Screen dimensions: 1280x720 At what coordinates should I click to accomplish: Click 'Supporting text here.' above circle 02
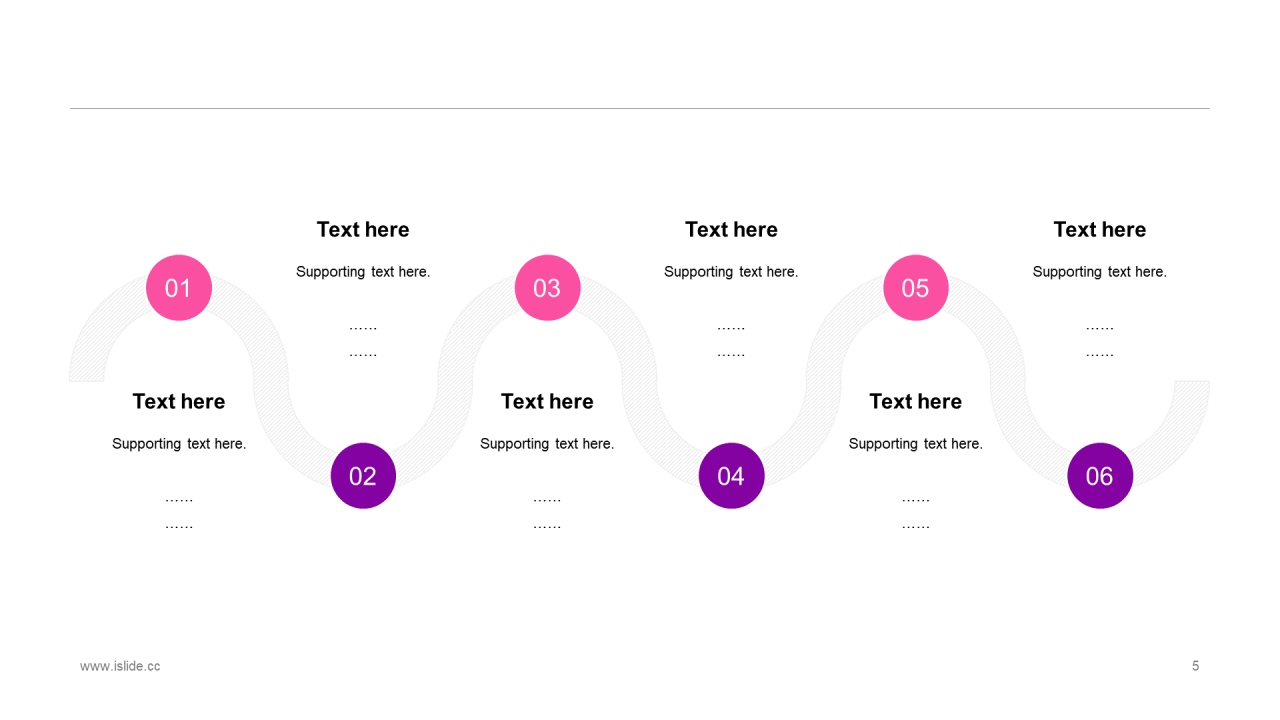(363, 272)
